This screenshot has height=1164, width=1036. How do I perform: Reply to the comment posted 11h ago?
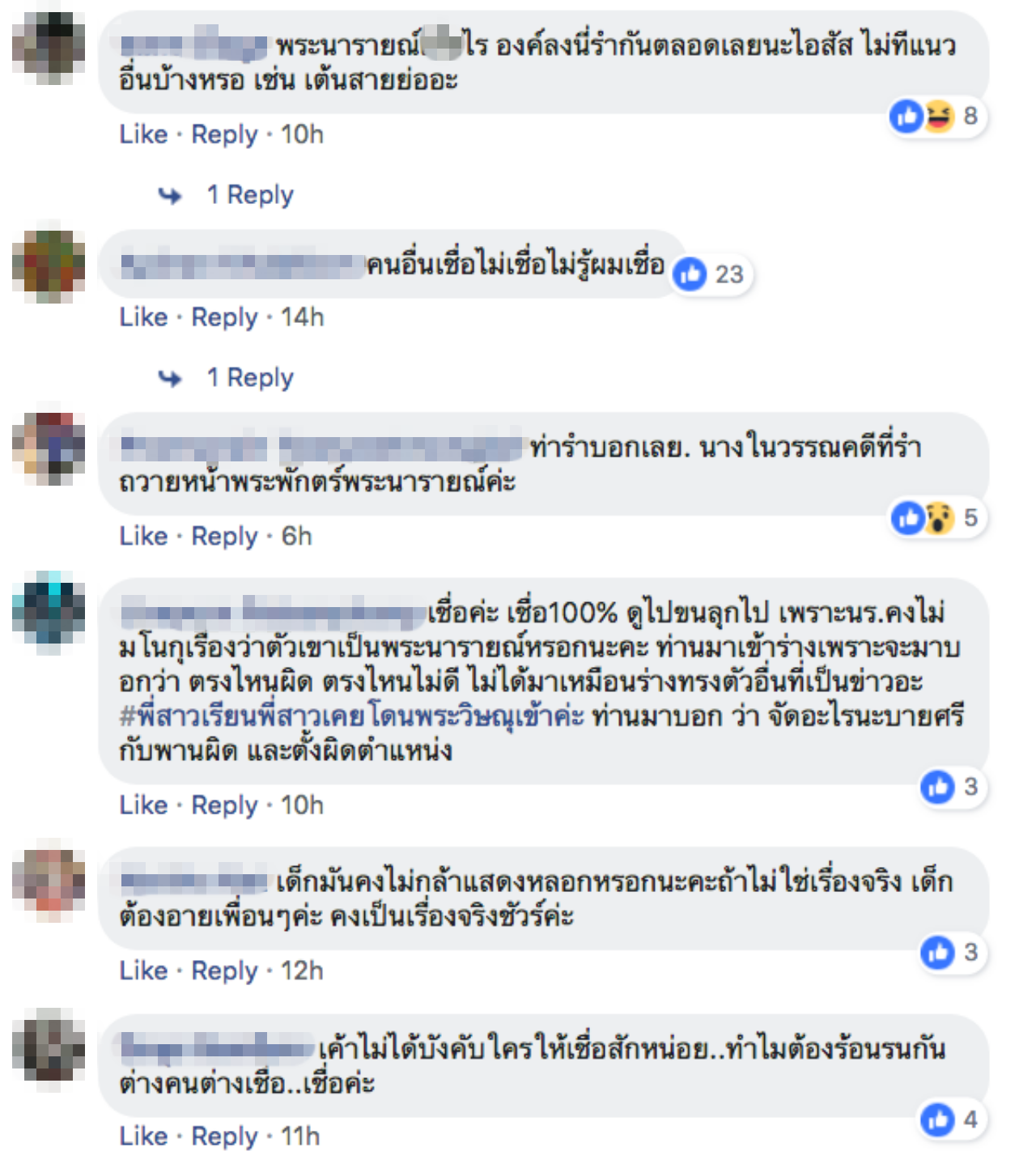[x=224, y=1136]
